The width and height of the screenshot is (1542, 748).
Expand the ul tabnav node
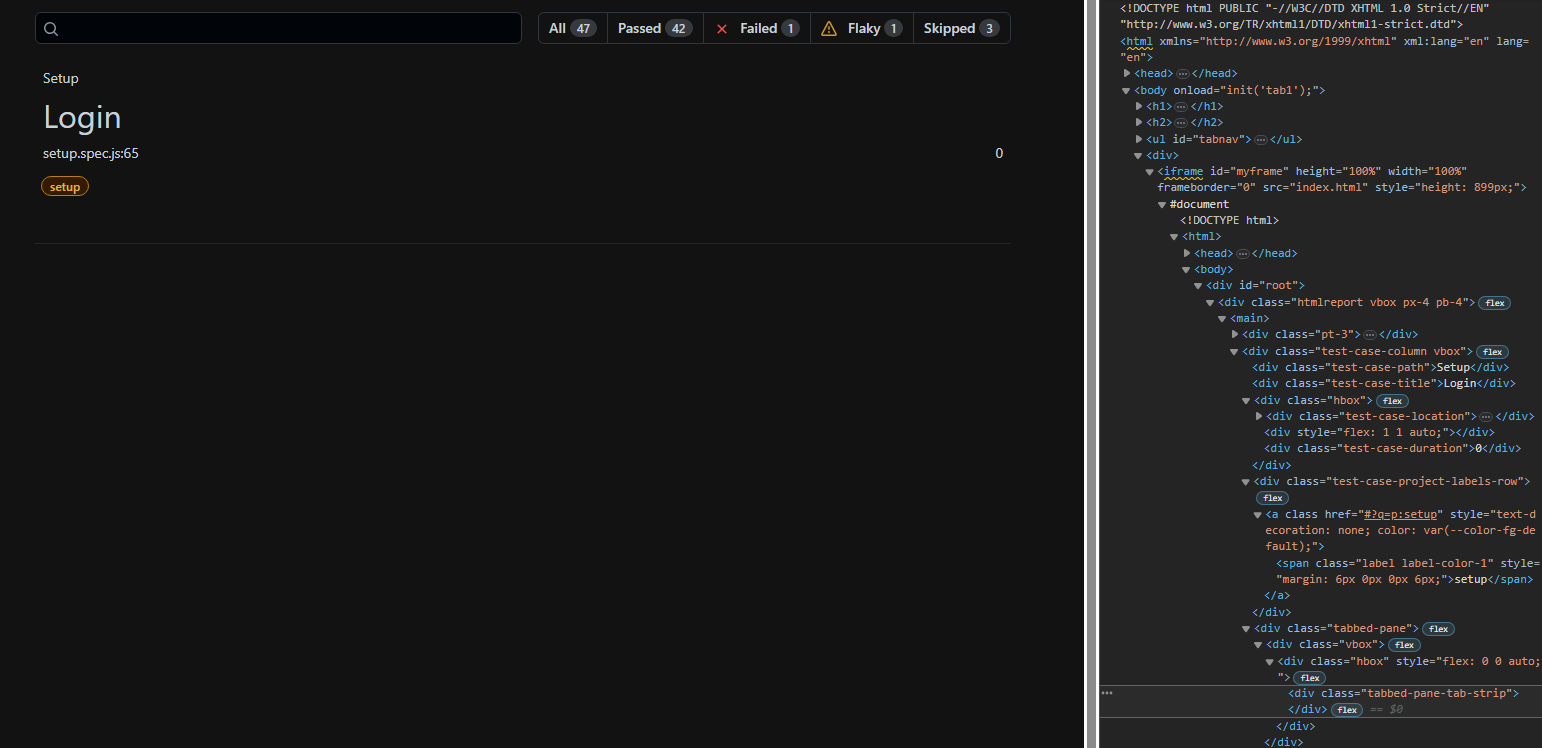tap(1139, 139)
